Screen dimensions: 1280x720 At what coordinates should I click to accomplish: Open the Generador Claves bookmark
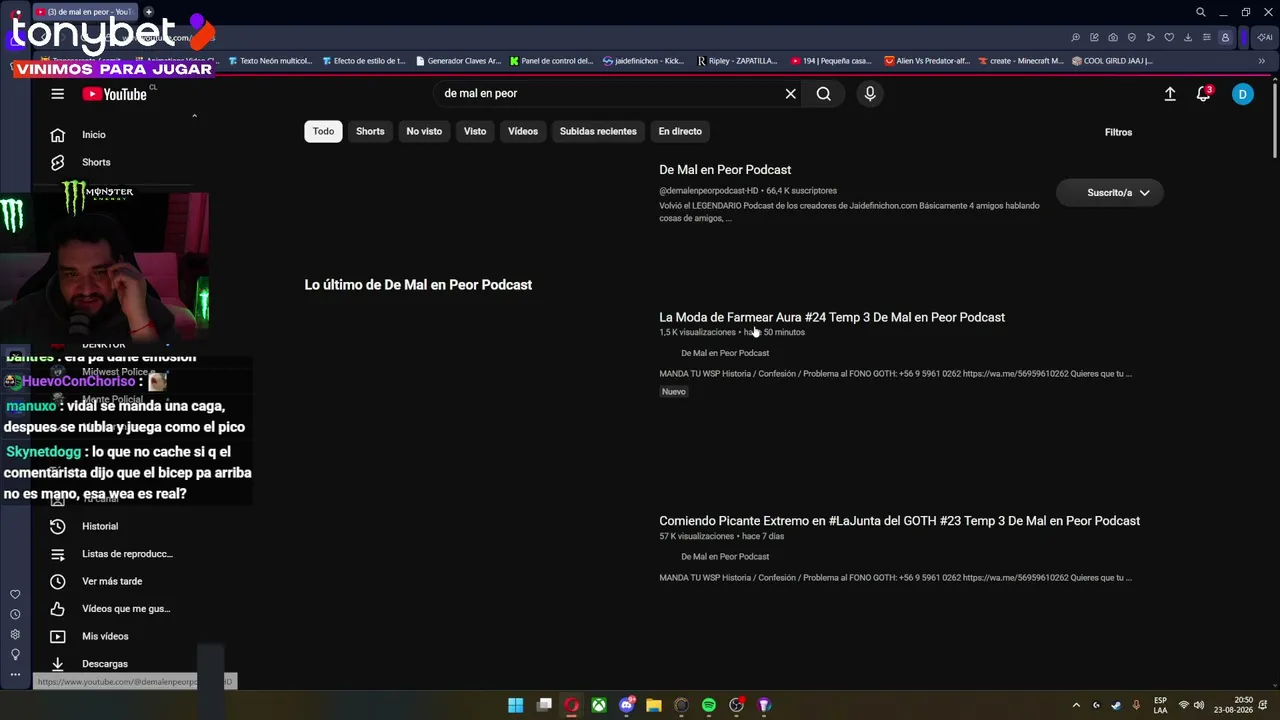(458, 61)
